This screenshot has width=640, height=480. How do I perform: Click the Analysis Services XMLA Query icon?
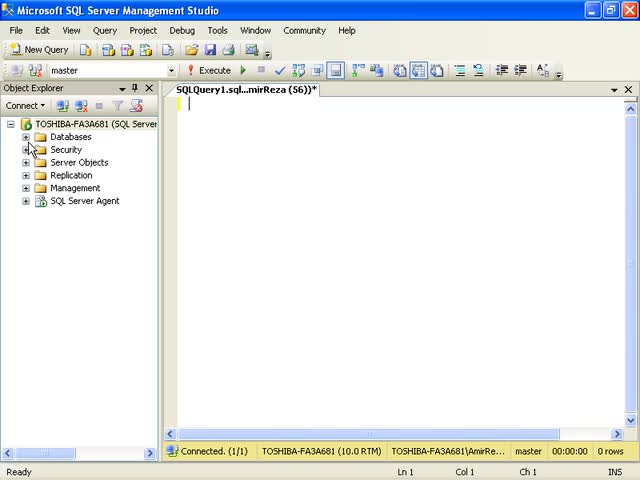(x=146, y=50)
